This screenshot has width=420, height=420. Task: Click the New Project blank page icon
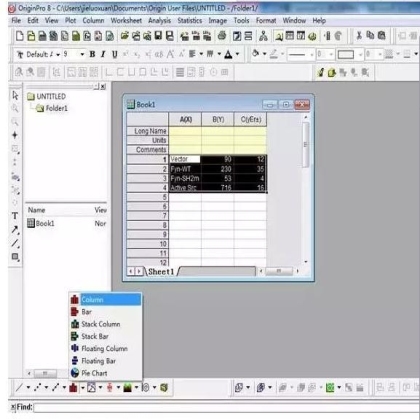point(20,36)
